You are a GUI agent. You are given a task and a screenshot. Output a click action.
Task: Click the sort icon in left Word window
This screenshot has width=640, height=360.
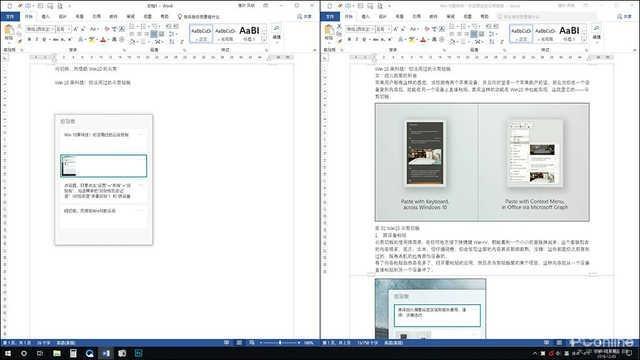(x=172, y=42)
